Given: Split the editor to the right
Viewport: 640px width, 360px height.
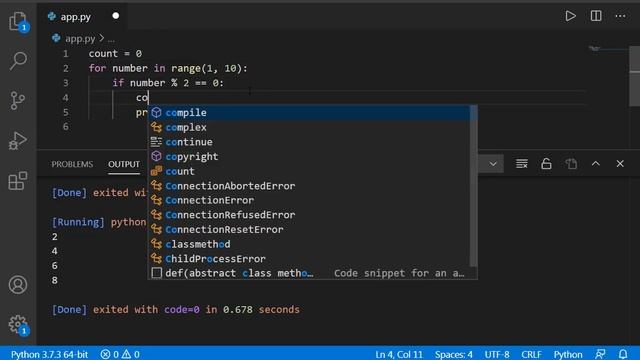Looking at the screenshot, I should click(596, 16).
